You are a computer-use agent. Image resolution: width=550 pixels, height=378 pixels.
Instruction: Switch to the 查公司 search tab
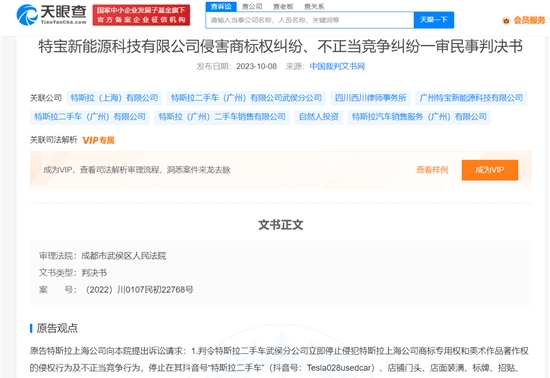252,6
